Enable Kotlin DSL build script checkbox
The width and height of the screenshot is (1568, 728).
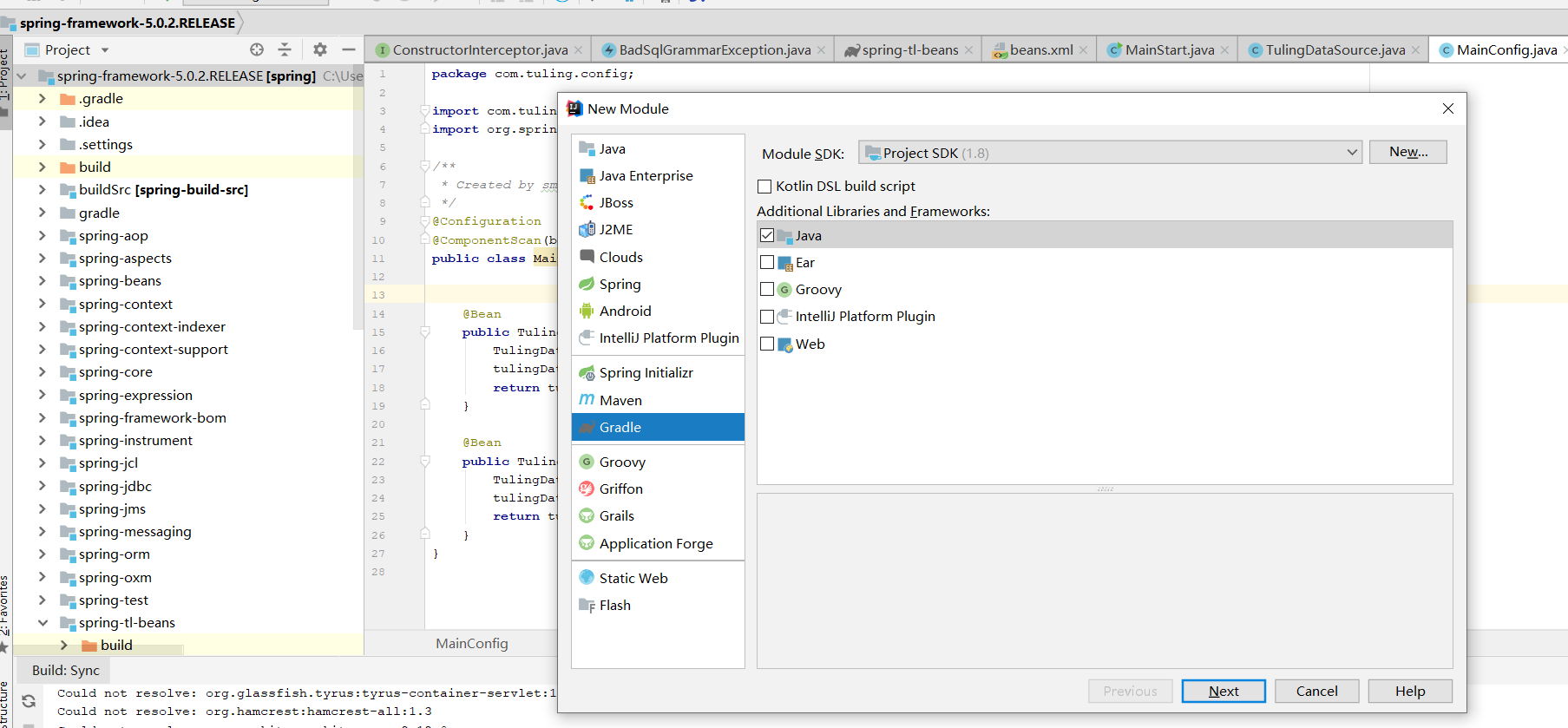(x=764, y=187)
